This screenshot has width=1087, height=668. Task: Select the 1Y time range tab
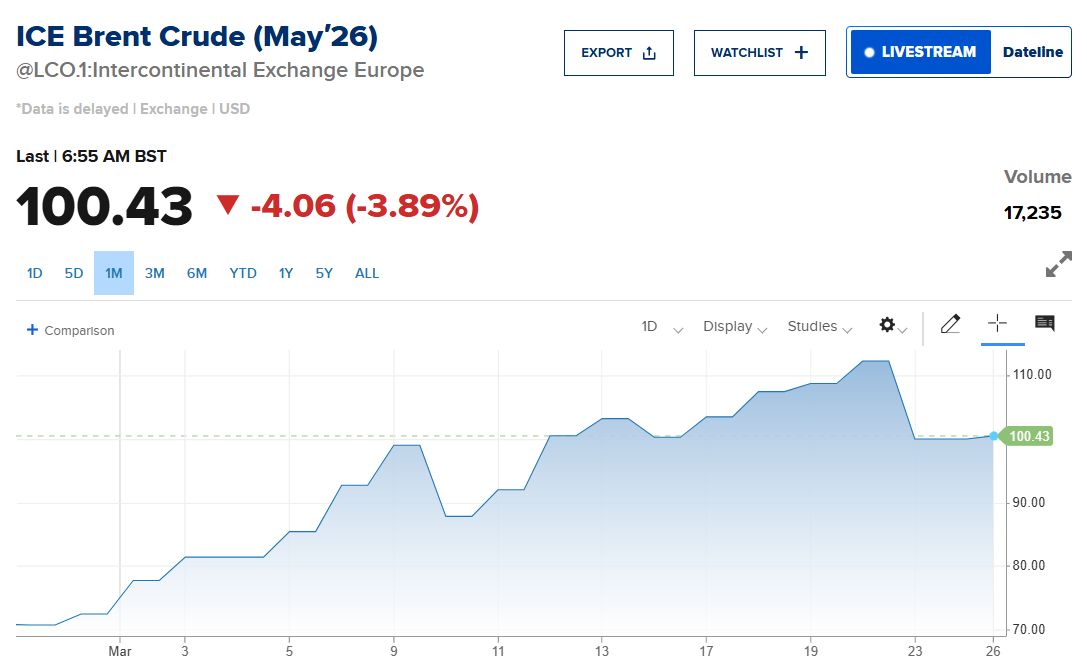point(286,273)
